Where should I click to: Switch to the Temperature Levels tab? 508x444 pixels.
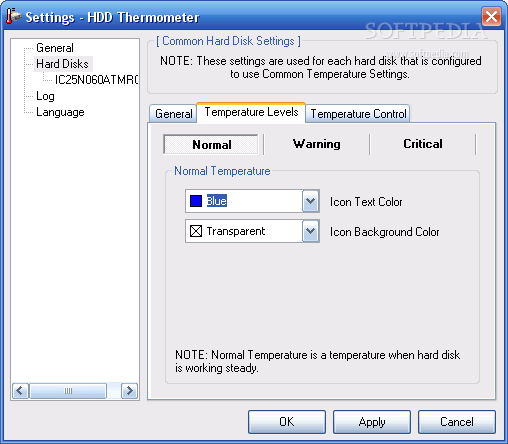[251, 112]
